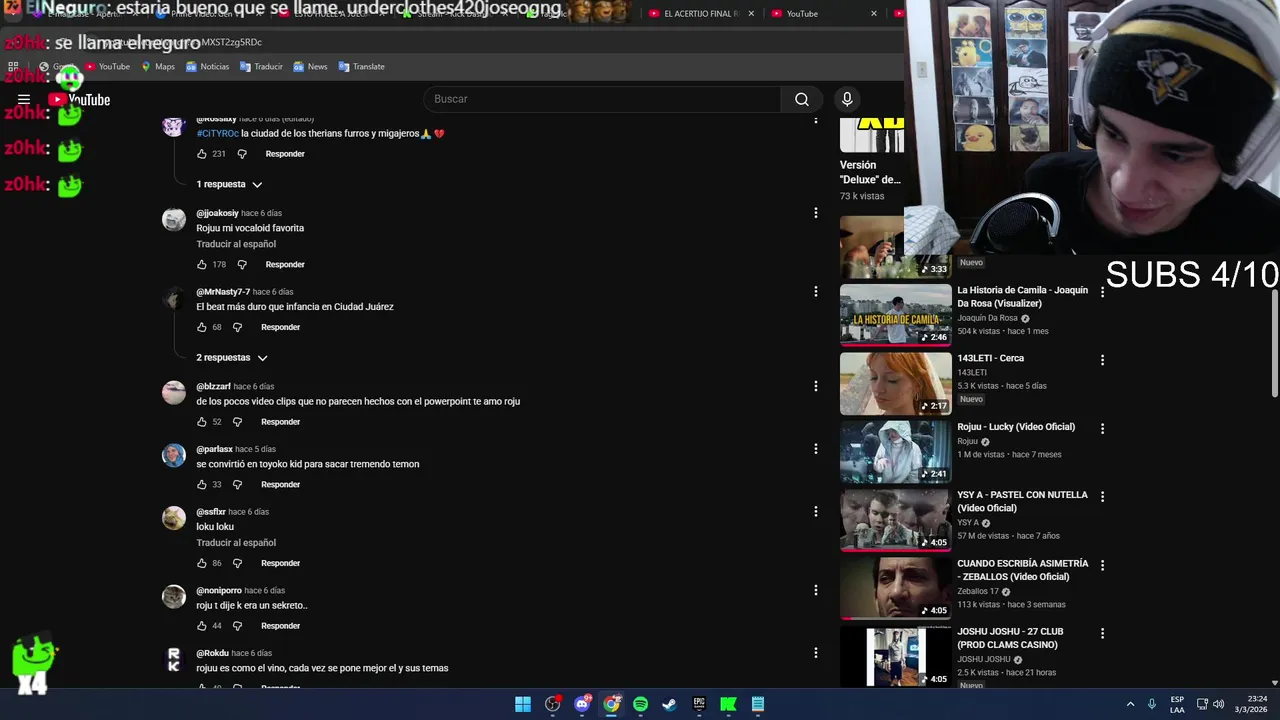1280x720 pixels.
Task: Show hidden system tray icons chevron
Action: (1130, 704)
